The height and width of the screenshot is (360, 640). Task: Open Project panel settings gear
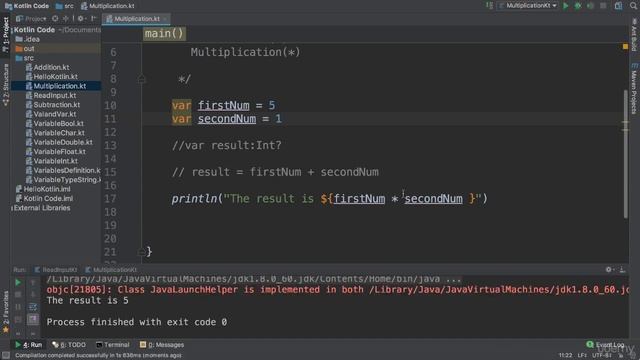click(x=81, y=19)
